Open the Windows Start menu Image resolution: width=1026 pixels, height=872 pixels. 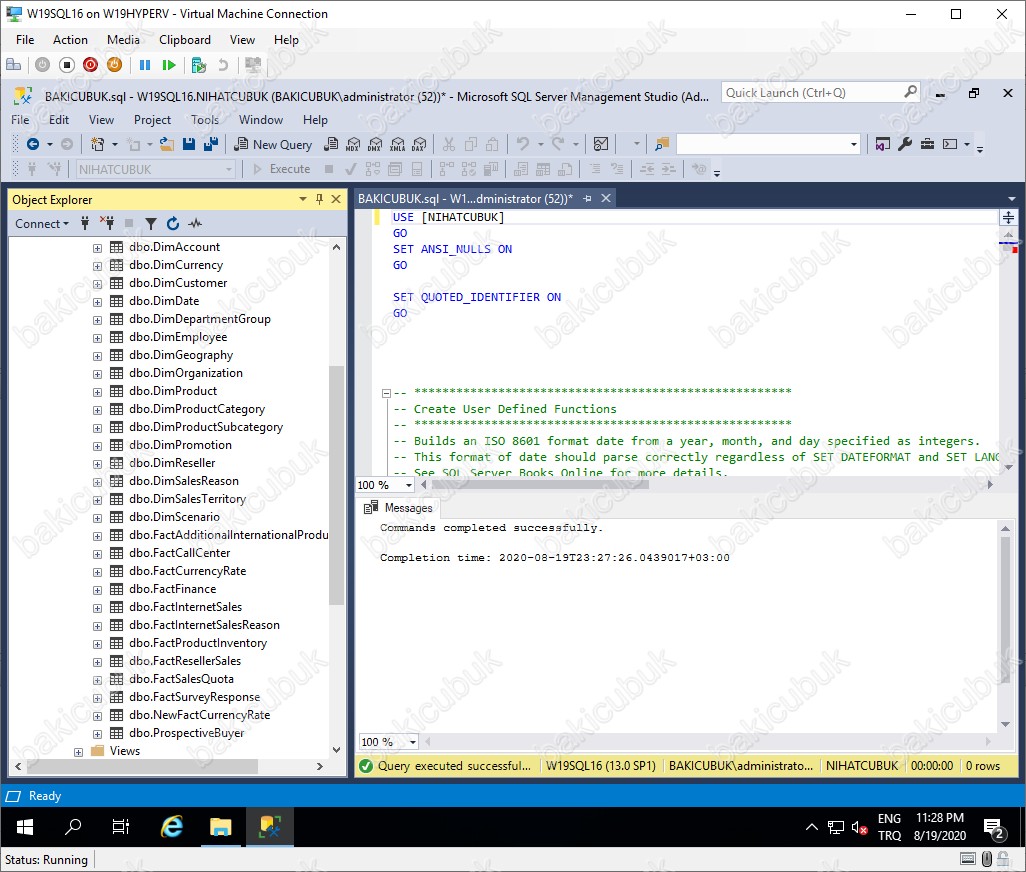(25, 828)
